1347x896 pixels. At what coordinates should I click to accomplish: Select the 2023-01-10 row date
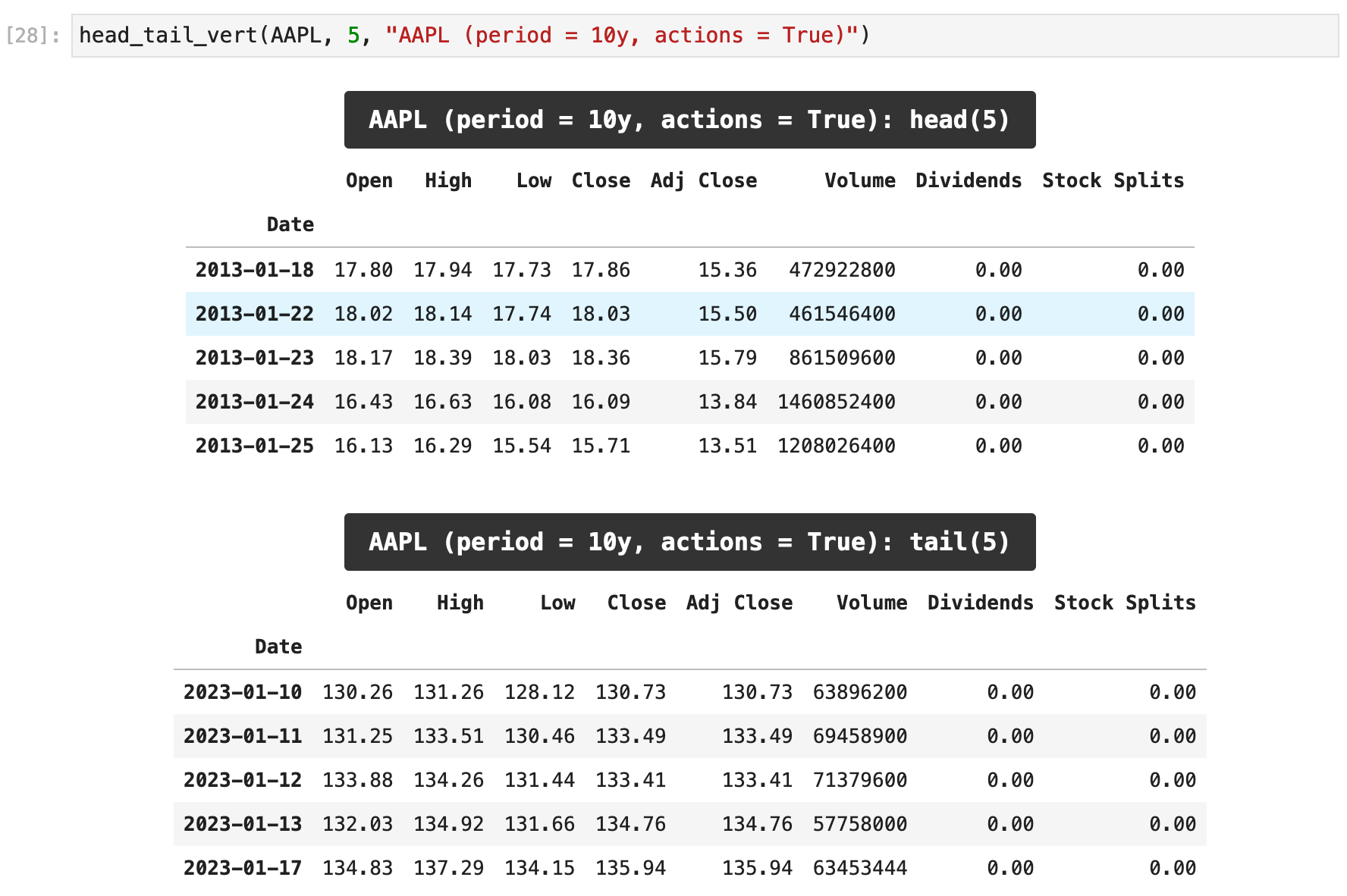243,692
